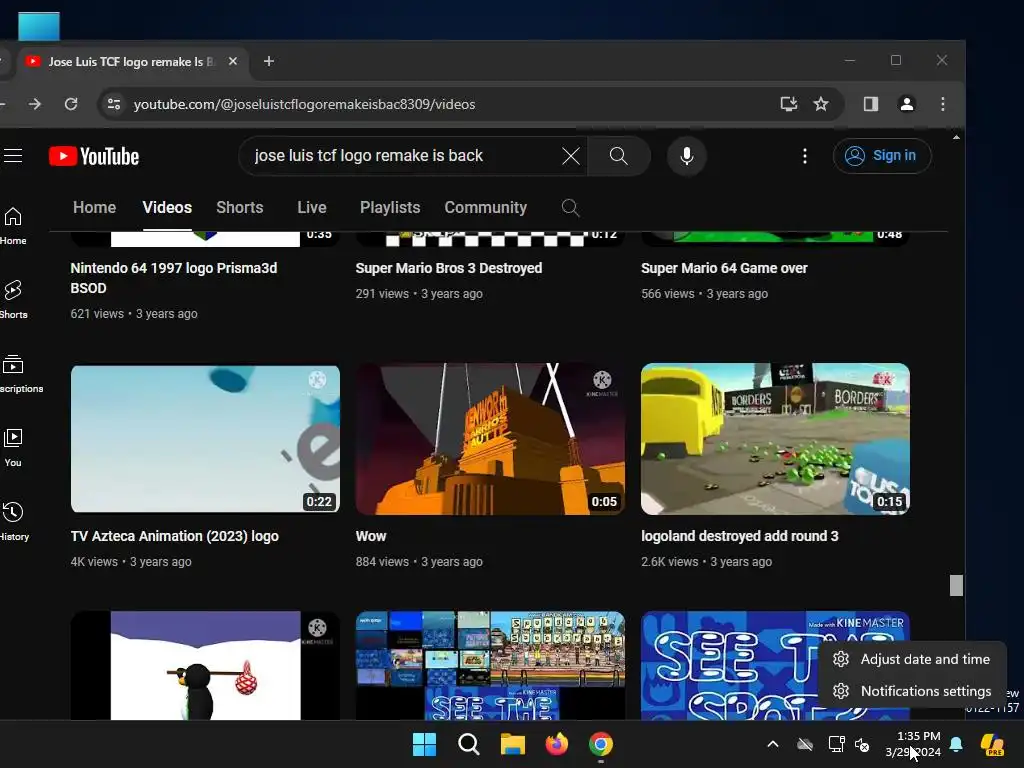Go forward in Chrome navigation
The image size is (1024, 768).
click(x=35, y=104)
